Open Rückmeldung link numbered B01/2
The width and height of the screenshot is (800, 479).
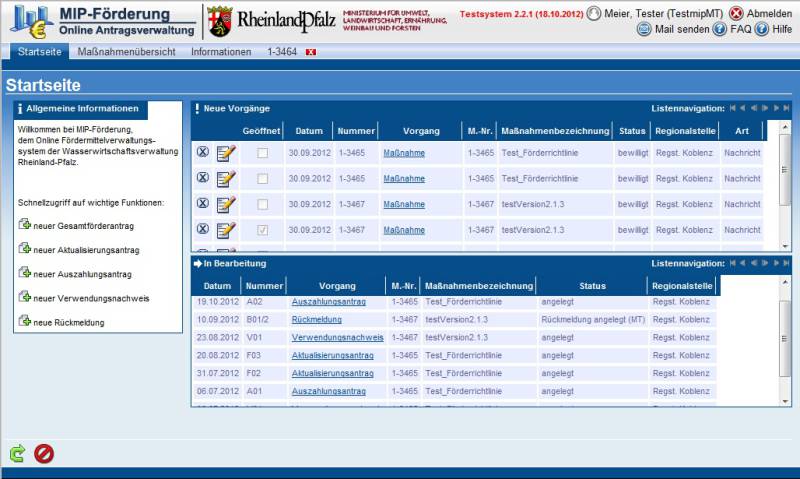(316, 319)
